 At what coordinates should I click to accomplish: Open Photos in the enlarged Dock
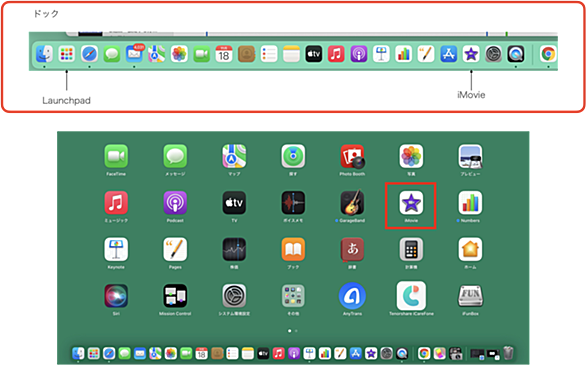179,54
